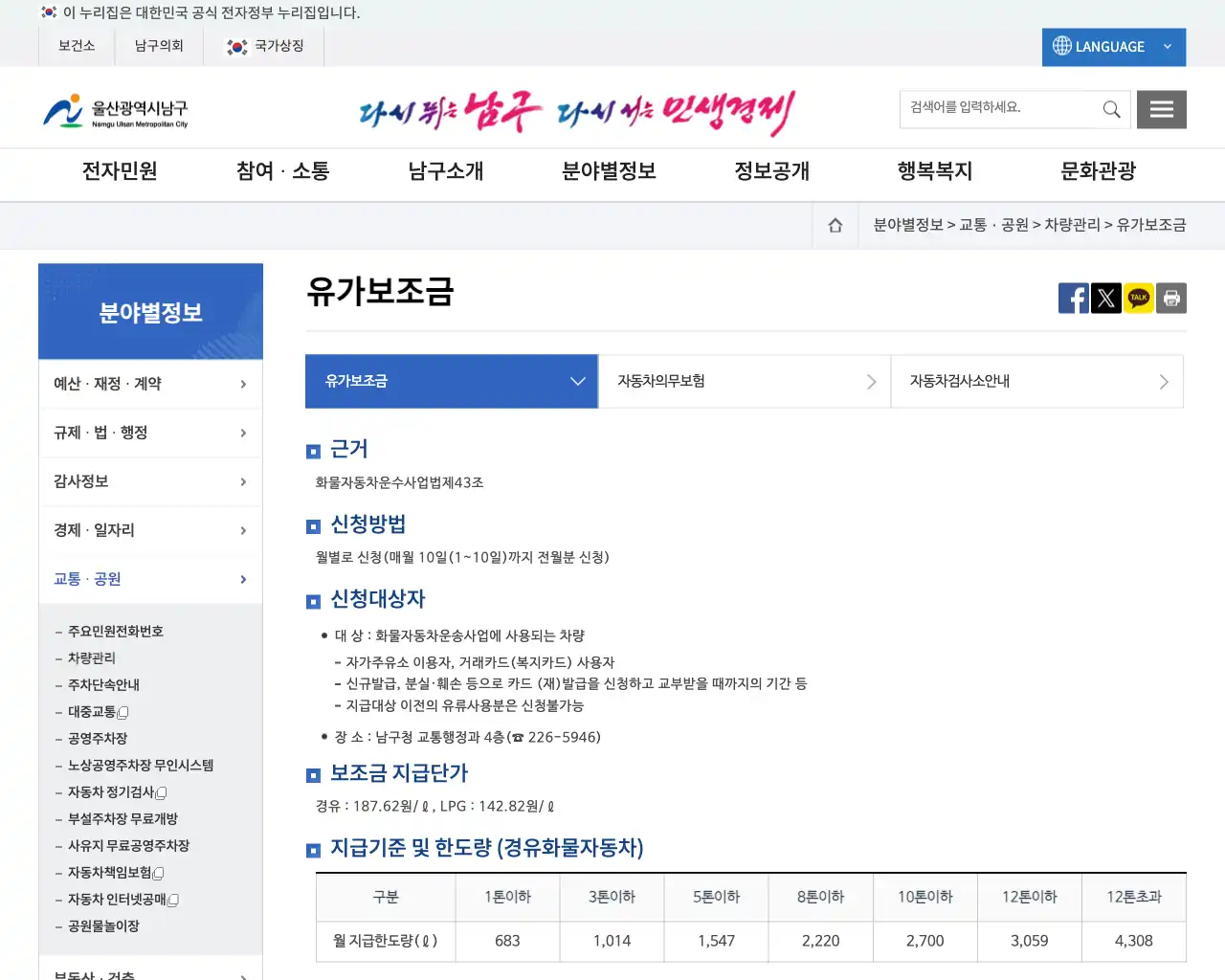The height and width of the screenshot is (980, 1225).
Task: Open 분야별정보 main menu
Action: tap(609, 171)
